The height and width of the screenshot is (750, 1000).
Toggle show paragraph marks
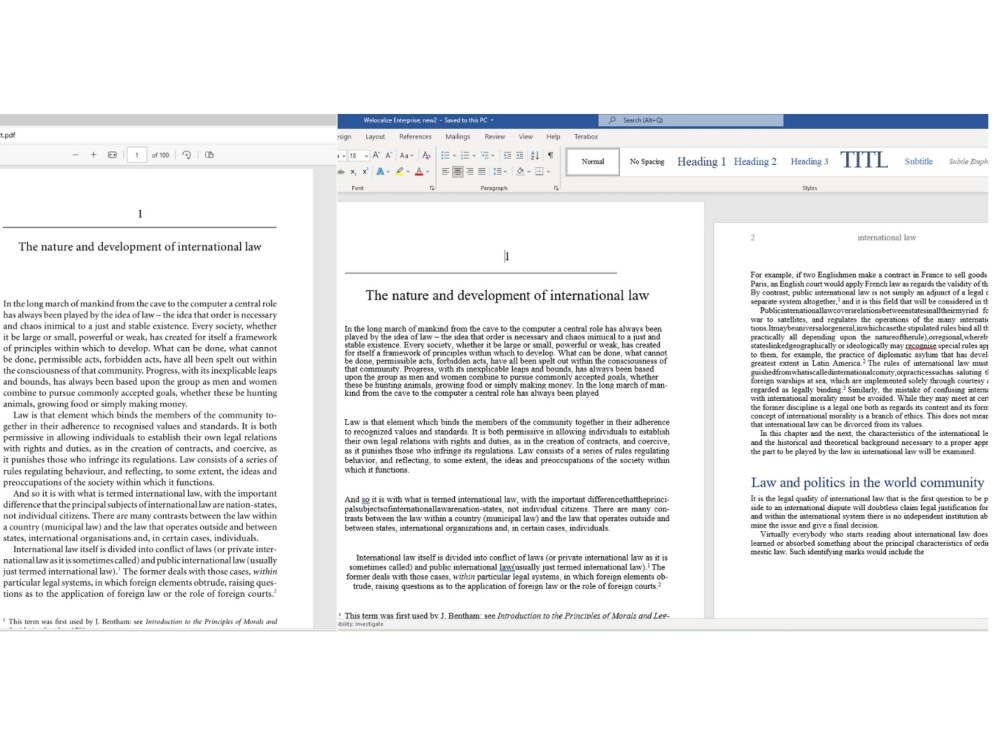click(x=550, y=155)
